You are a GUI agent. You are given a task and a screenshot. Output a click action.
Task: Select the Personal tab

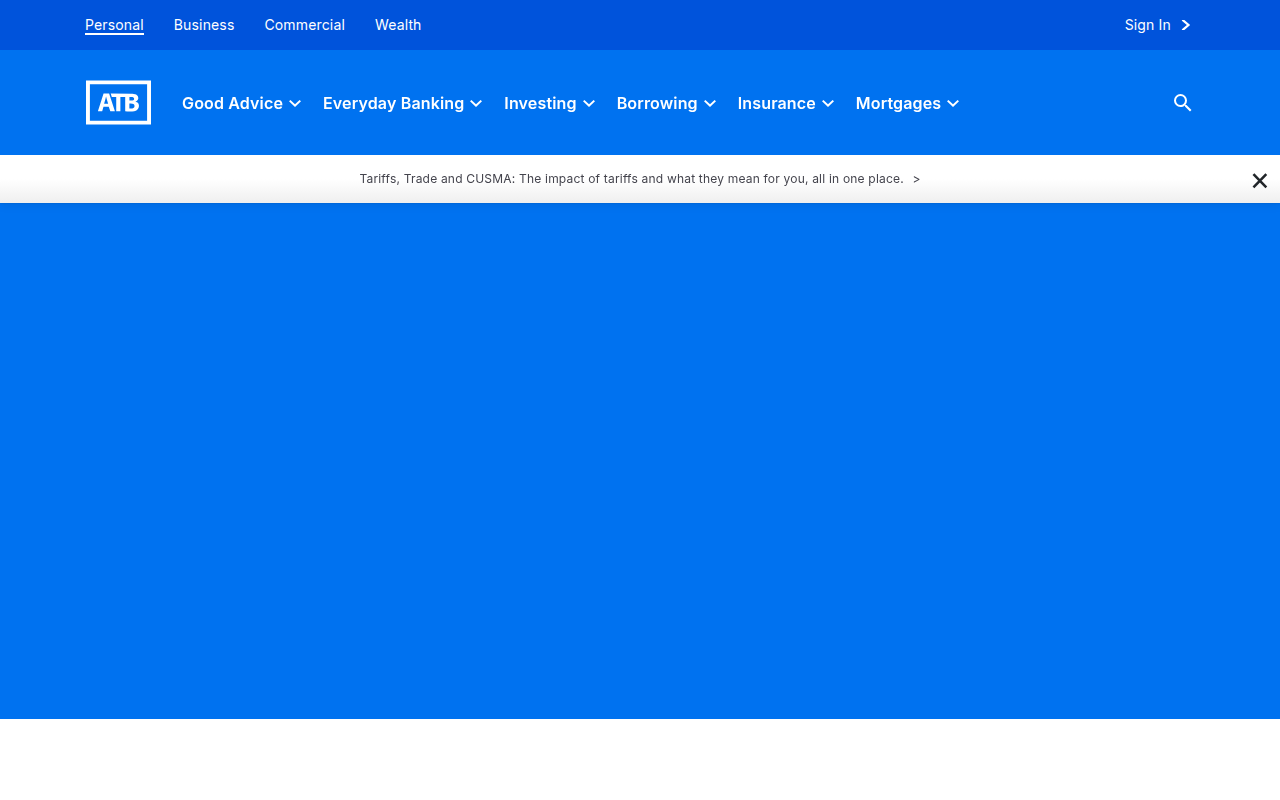point(114,25)
